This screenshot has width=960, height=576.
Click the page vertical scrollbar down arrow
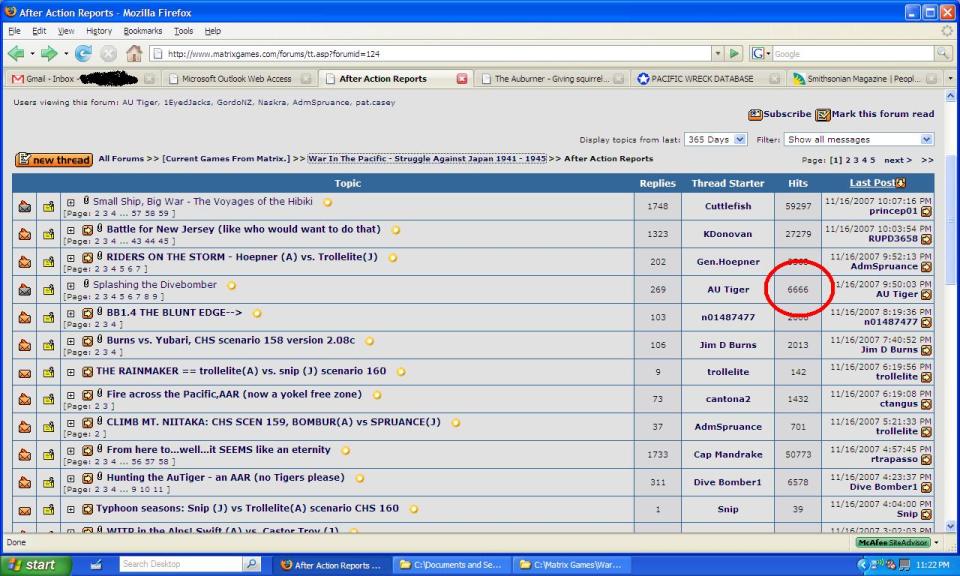[950, 526]
